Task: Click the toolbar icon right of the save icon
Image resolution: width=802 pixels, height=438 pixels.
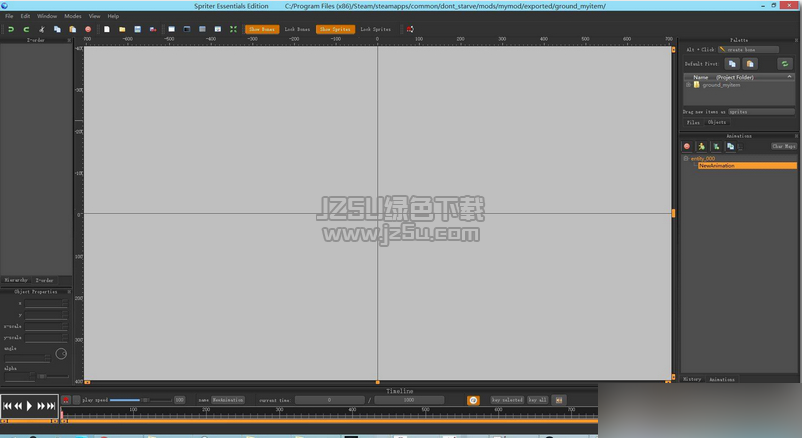Action: [x=152, y=29]
